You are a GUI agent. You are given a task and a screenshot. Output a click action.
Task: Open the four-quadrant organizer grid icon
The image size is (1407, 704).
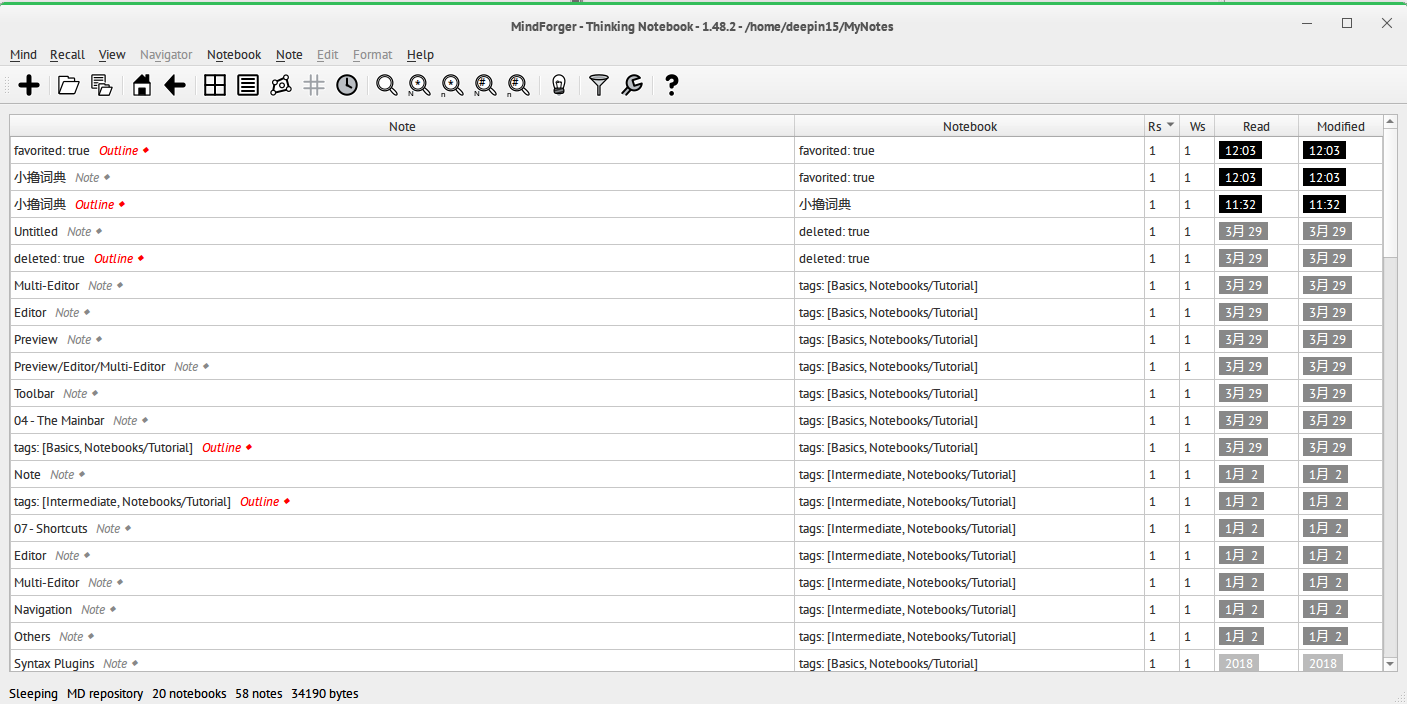pyautogui.click(x=215, y=86)
